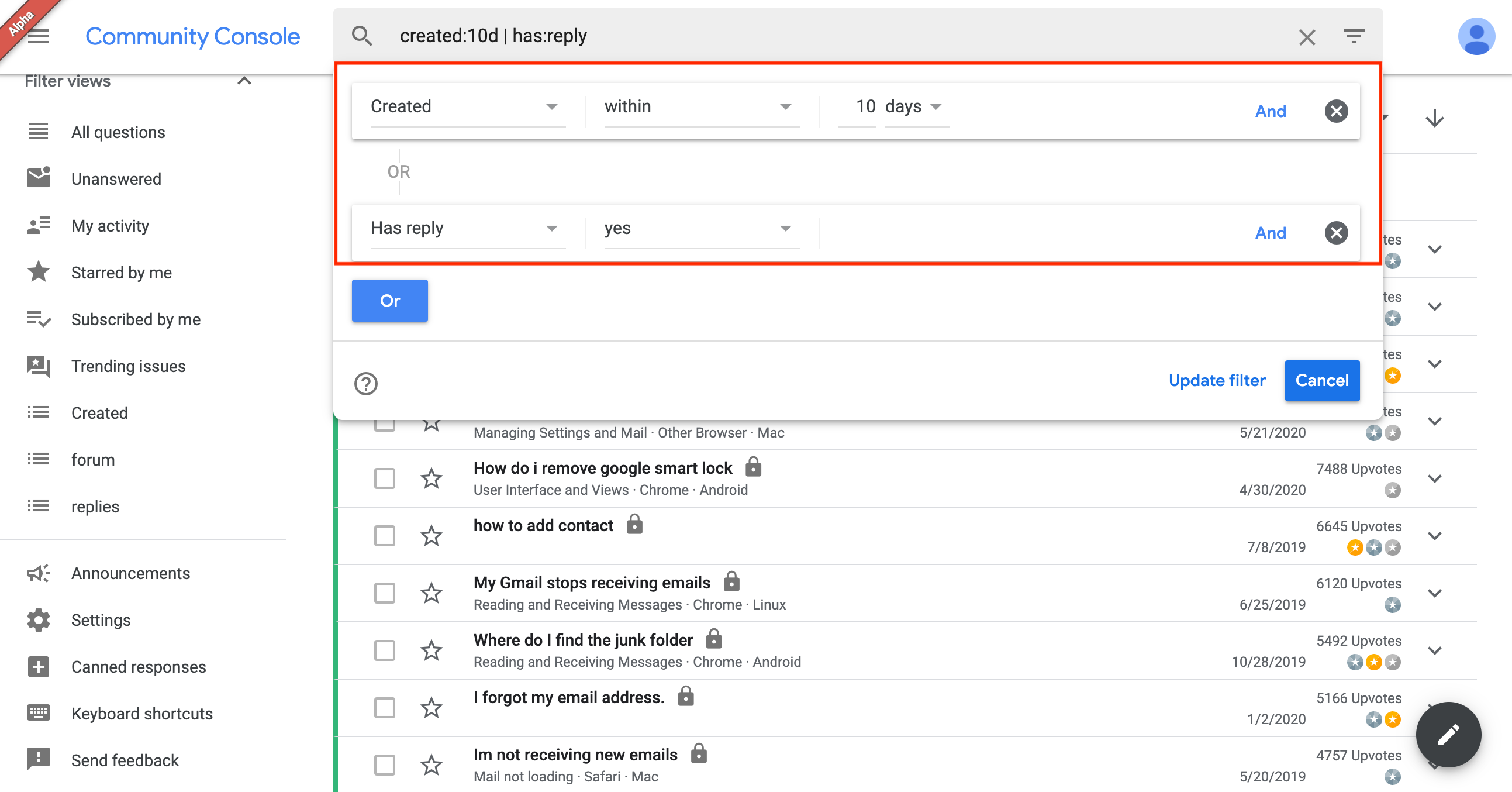The image size is (1512, 792).
Task: Collapse the Filter views section
Action: [244, 81]
